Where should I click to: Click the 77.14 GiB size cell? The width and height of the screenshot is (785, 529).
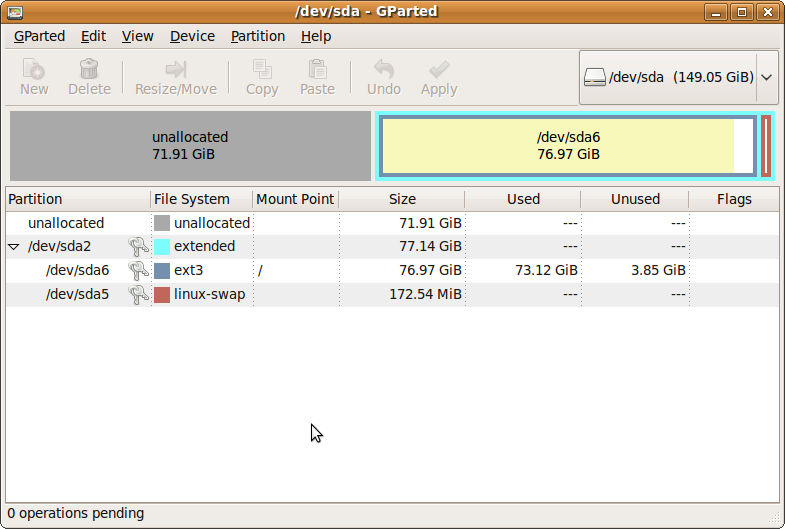(x=430, y=247)
